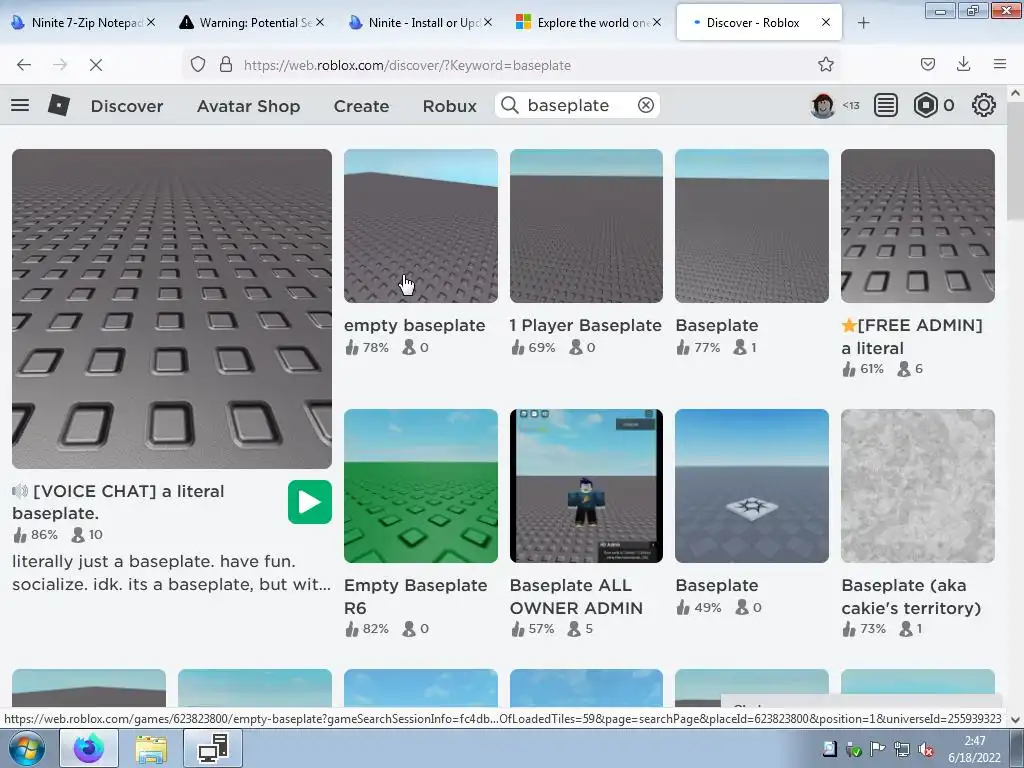This screenshot has height=768, width=1024.
Task: Open a new browser tab
Action: coord(863,23)
